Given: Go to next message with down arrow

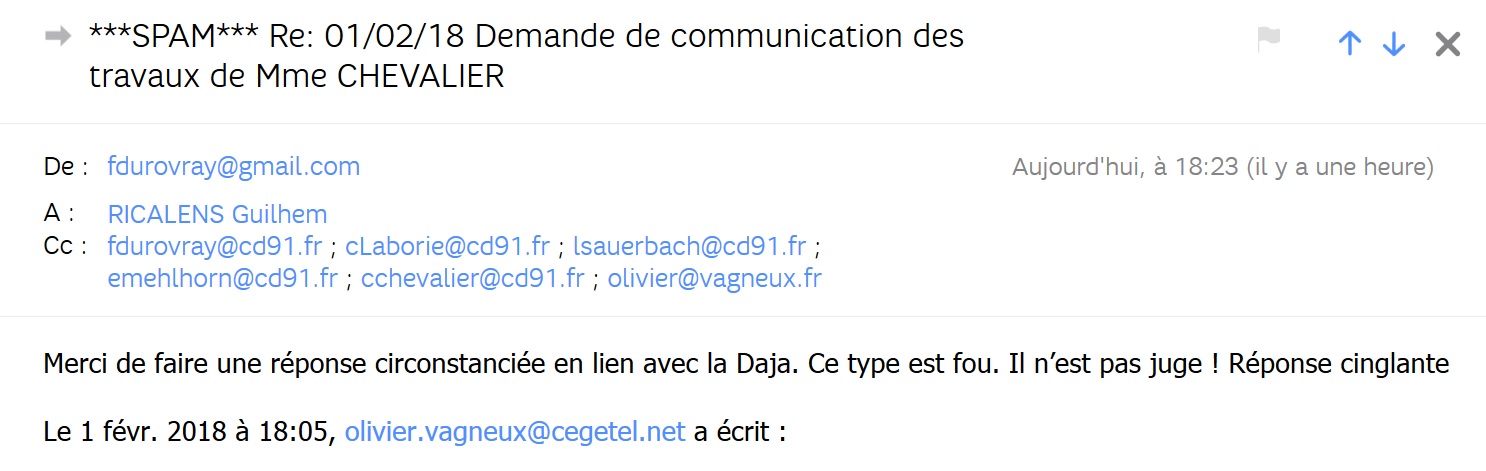Looking at the screenshot, I should pyautogui.click(x=1393, y=43).
